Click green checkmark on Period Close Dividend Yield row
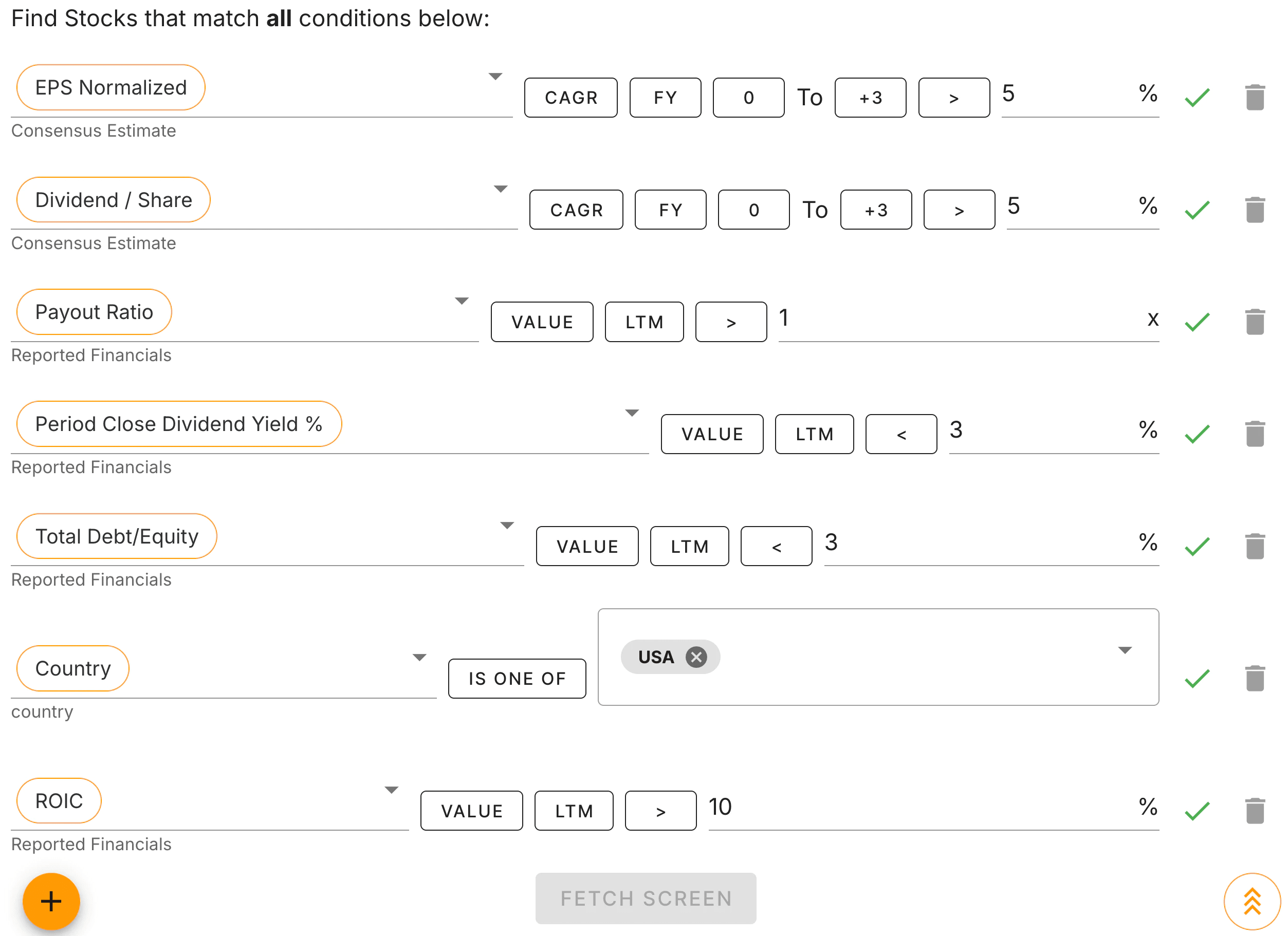 1197,434
